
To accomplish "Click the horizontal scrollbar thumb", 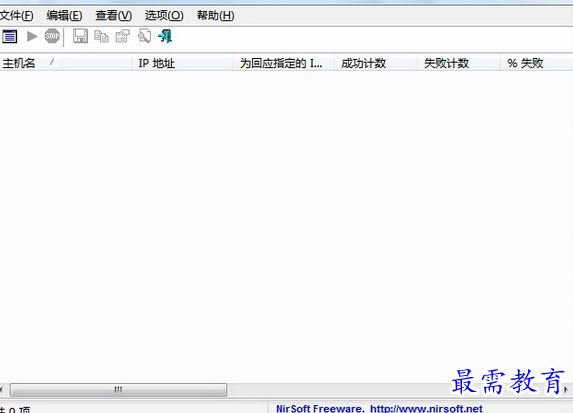I will [118, 390].
